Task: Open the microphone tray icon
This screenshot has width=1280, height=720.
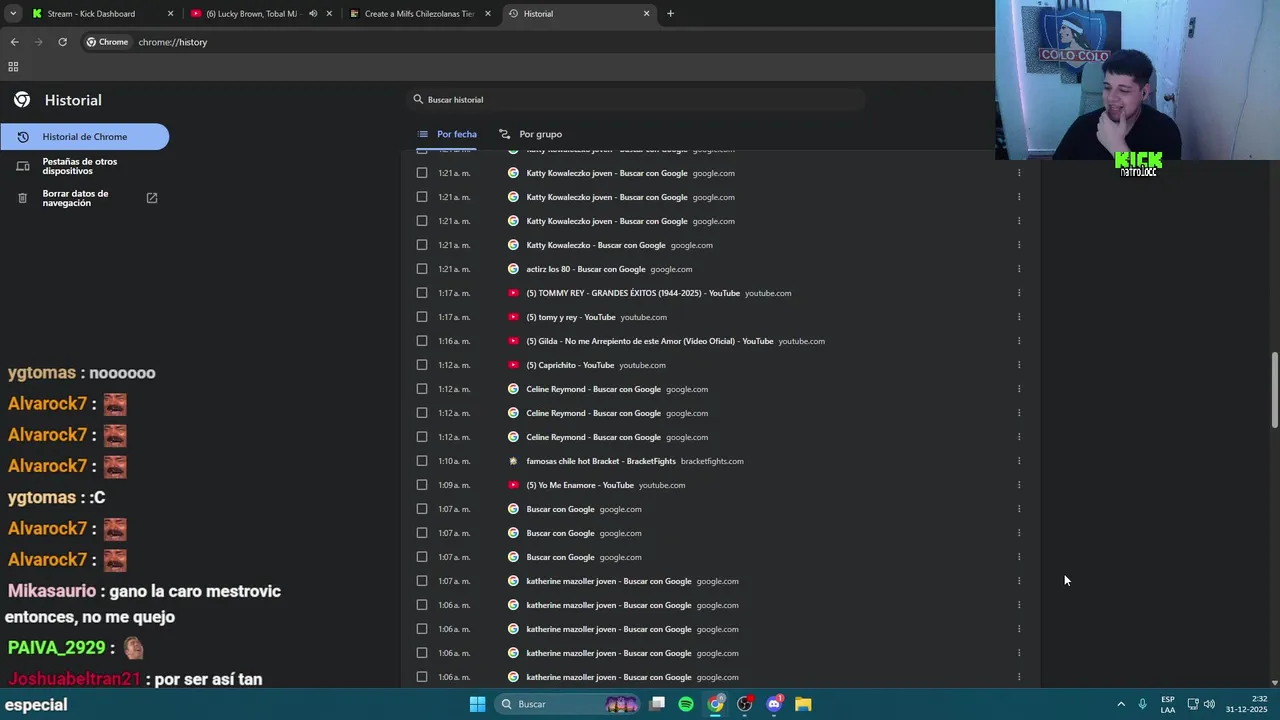Action: (1142, 704)
